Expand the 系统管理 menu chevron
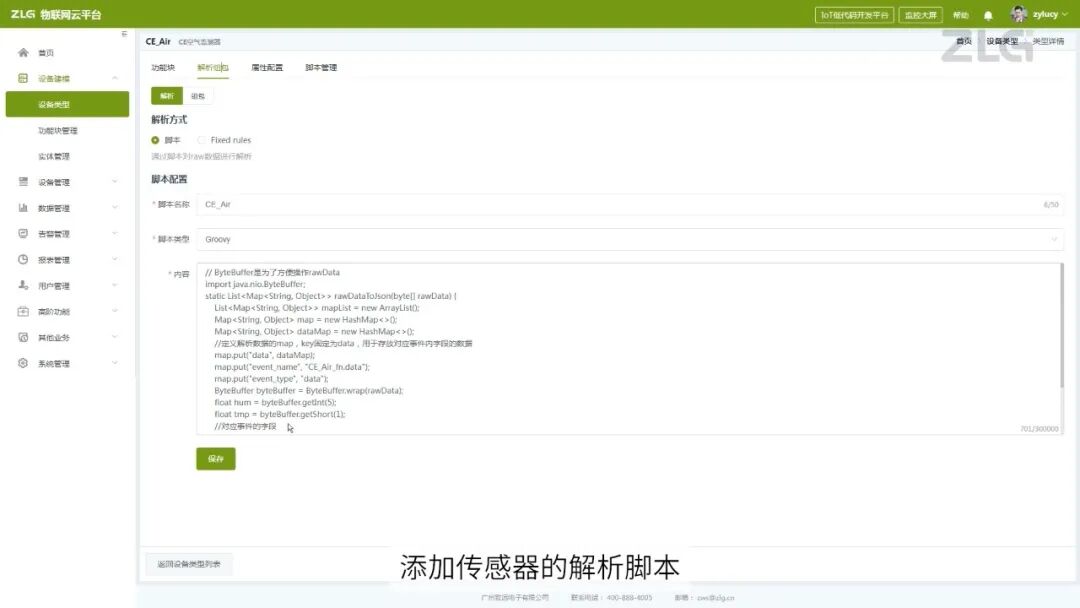 [x=115, y=363]
